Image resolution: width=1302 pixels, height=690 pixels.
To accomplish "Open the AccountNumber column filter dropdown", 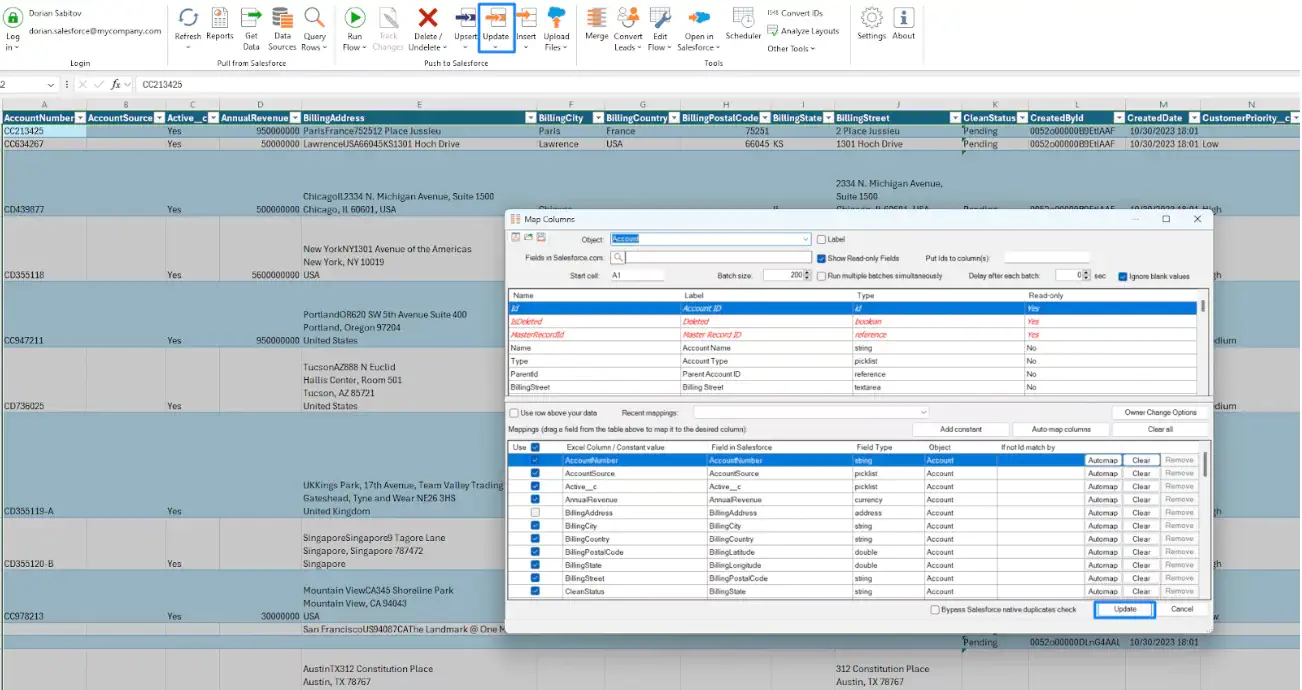I will click(80, 118).
